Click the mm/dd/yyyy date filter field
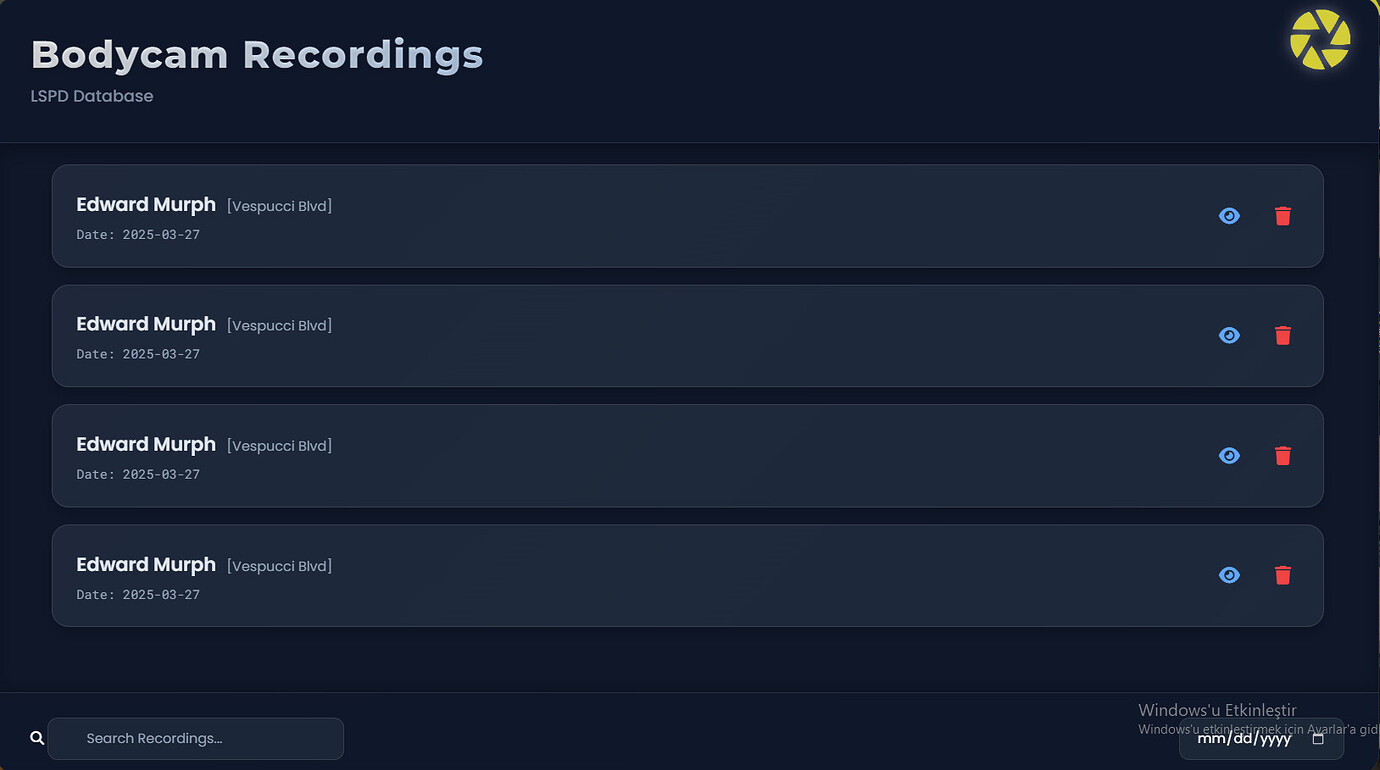Screen dimensions: 1380x770 tap(1245, 739)
